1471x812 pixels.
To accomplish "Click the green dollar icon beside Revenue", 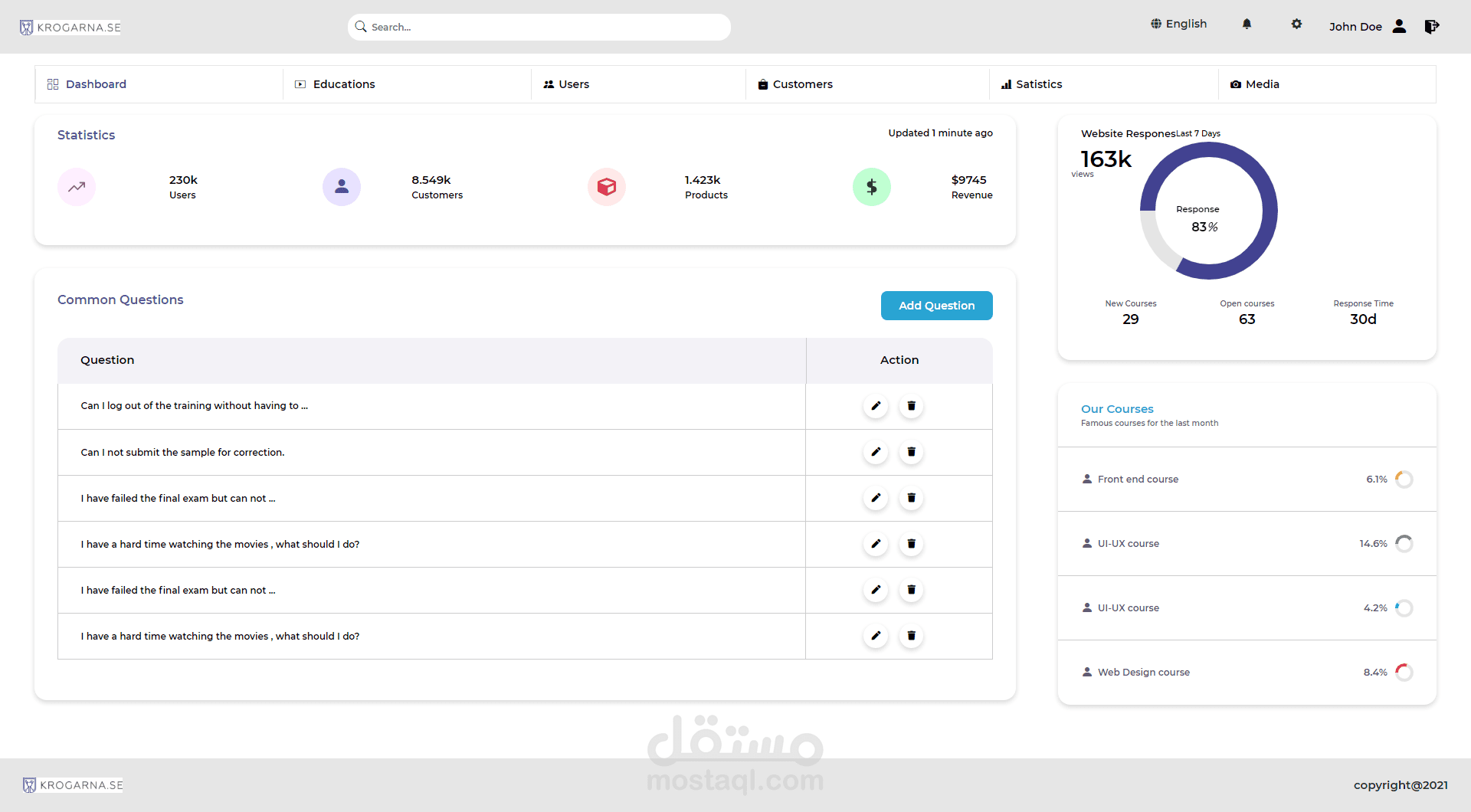I will pyautogui.click(x=872, y=187).
